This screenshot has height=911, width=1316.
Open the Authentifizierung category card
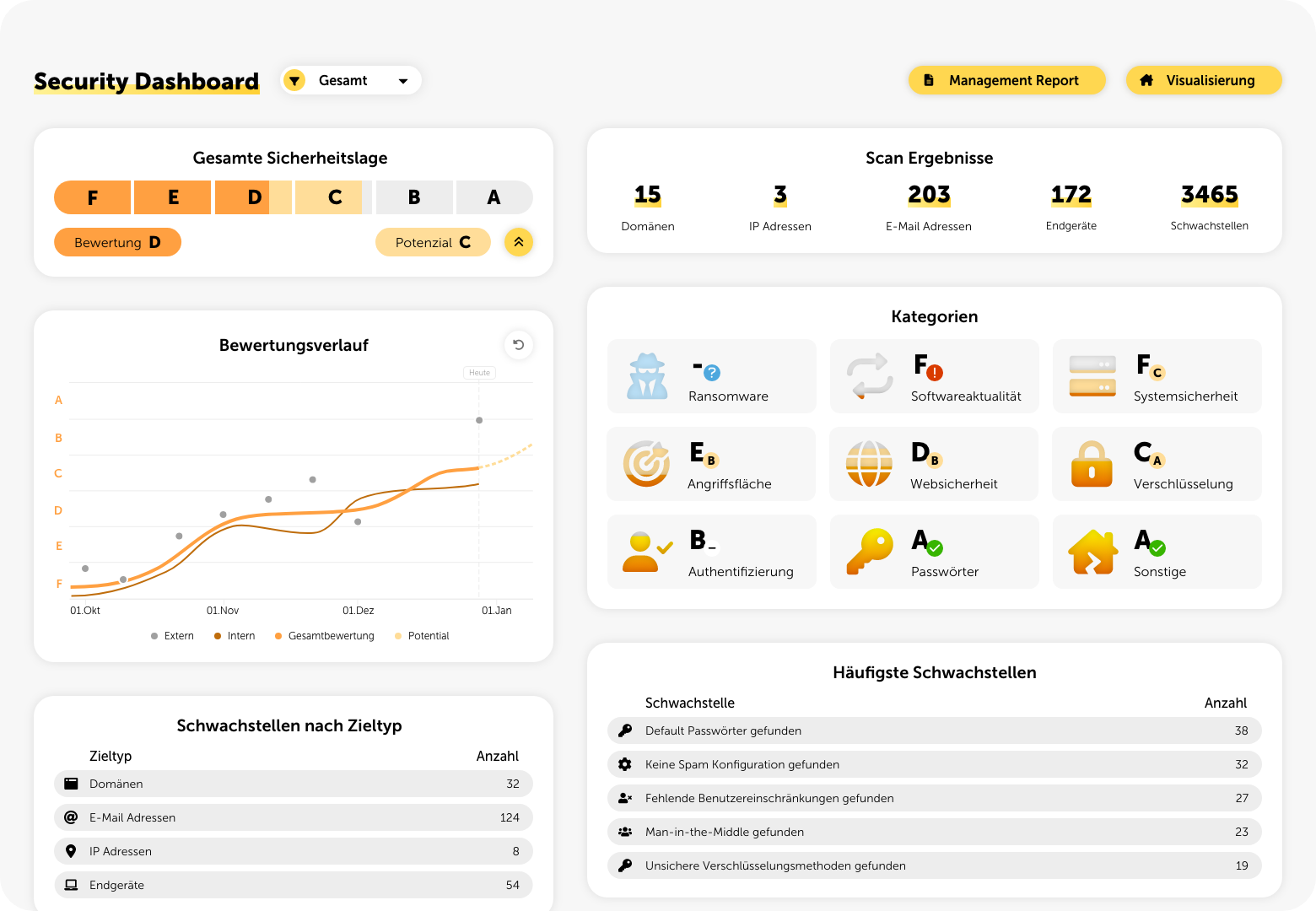[712, 552]
